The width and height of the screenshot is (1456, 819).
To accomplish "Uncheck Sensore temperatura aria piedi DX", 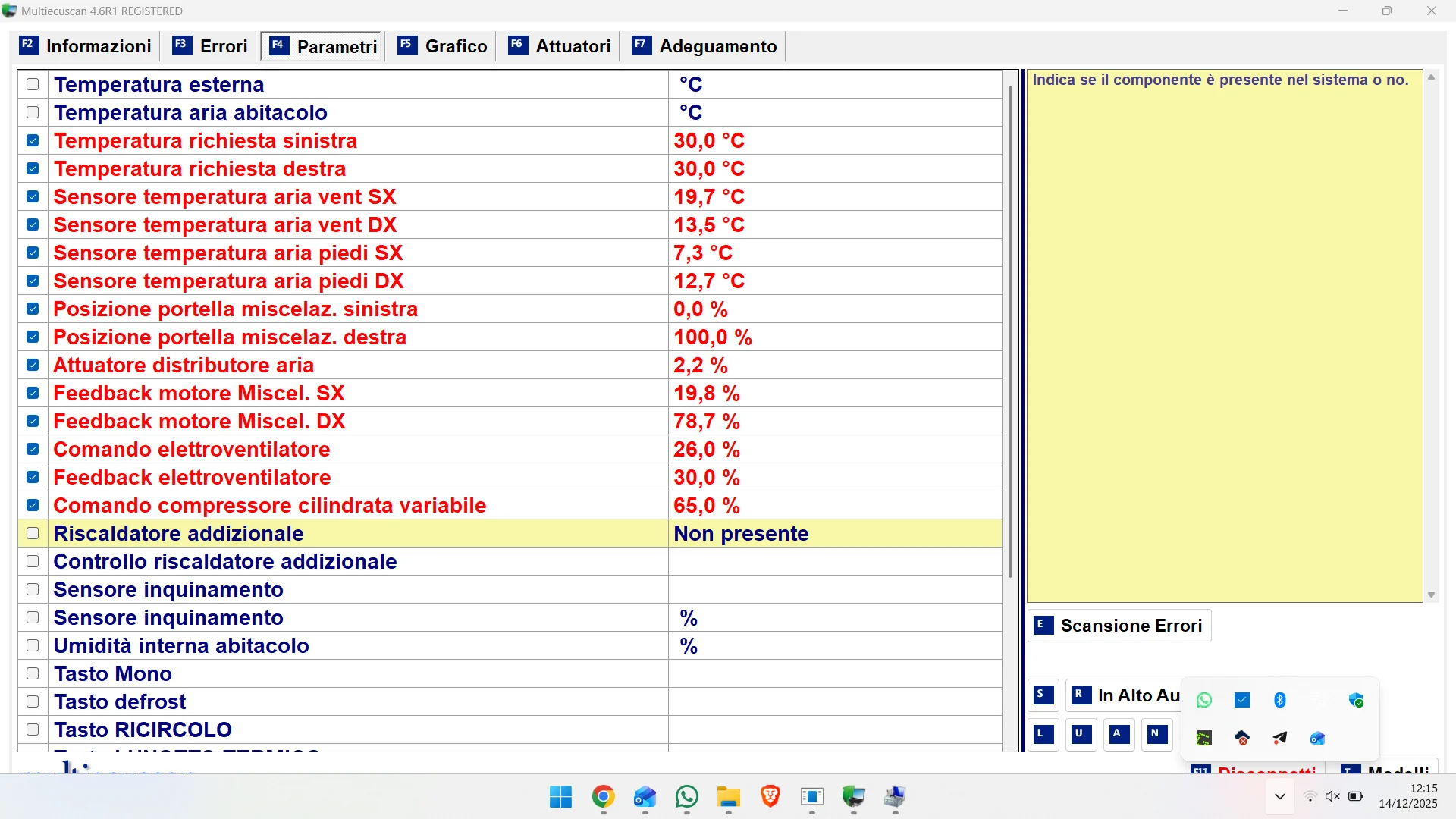I will click(x=33, y=281).
